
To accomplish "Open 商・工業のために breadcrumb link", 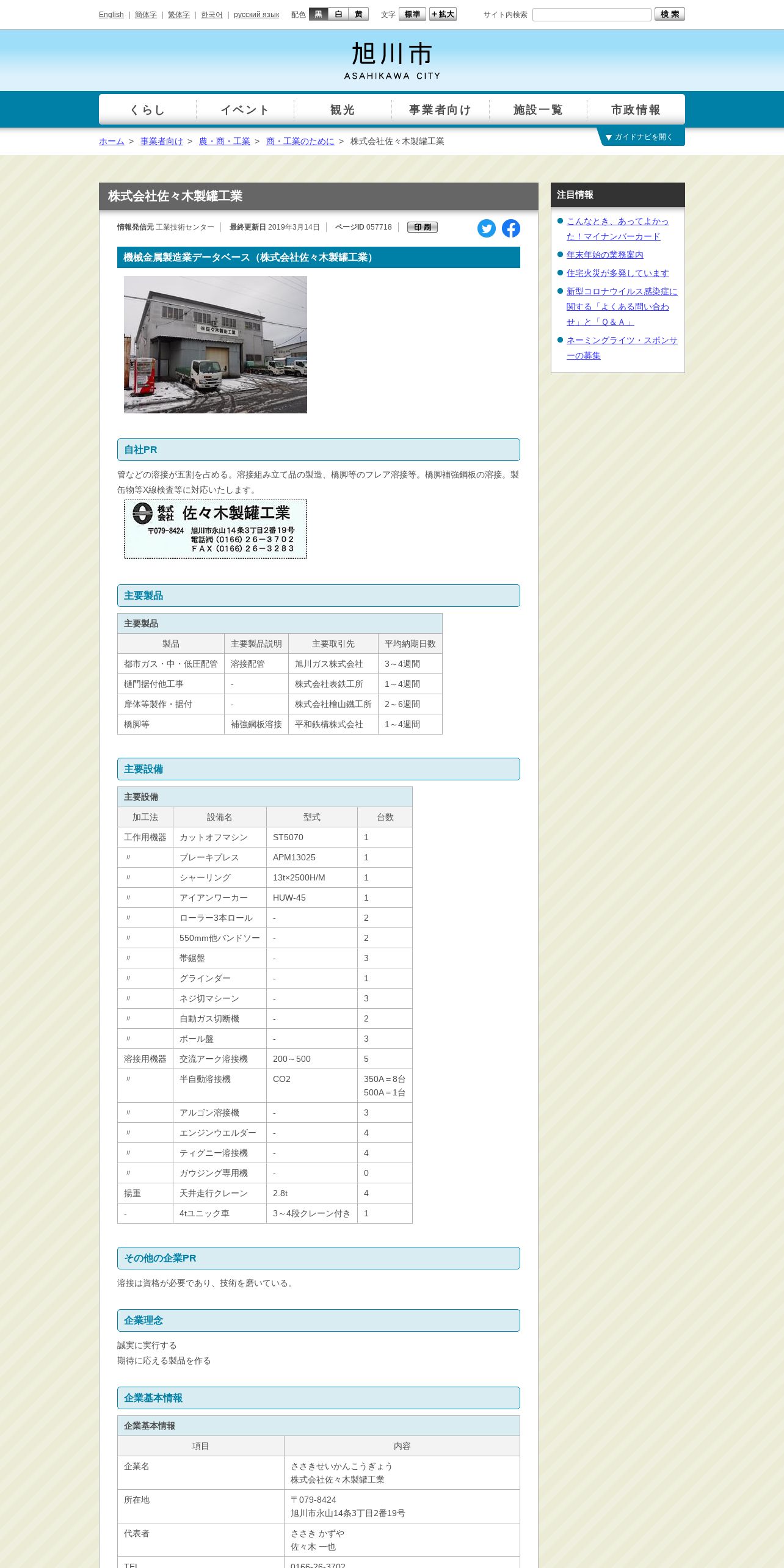I will pyautogui.click(x=300, y=141).
